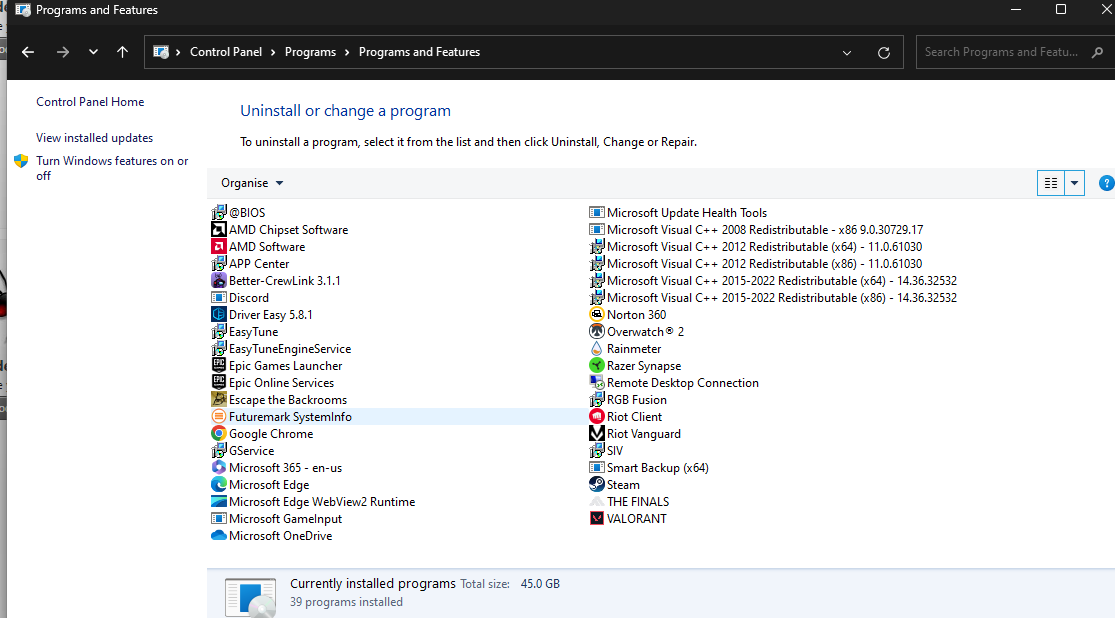Viewport: 1115px width, 618px height.
Task: Select the Google Chrome icon
Action: pyautogui.click(x=219, y=434)
